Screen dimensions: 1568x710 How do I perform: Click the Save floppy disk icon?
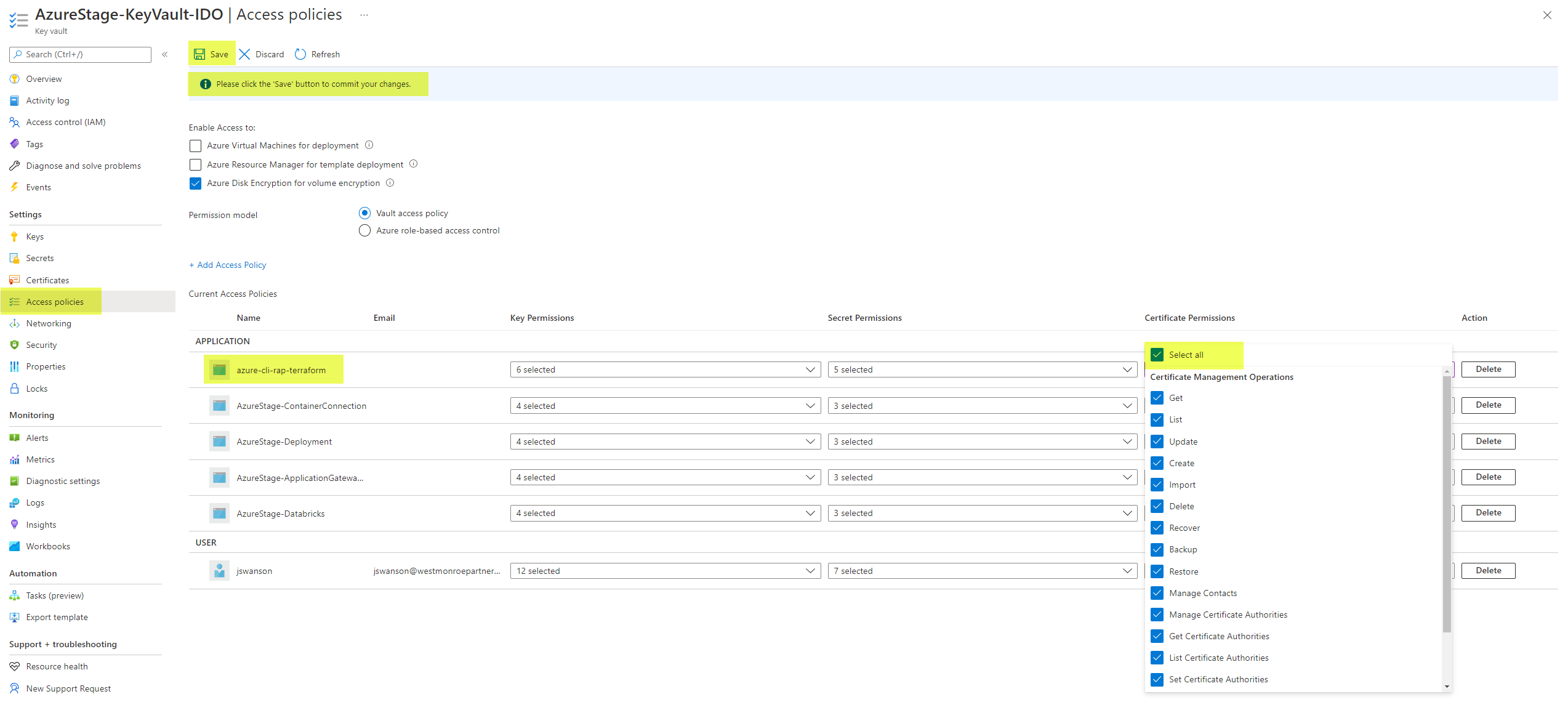click(199, 54)
